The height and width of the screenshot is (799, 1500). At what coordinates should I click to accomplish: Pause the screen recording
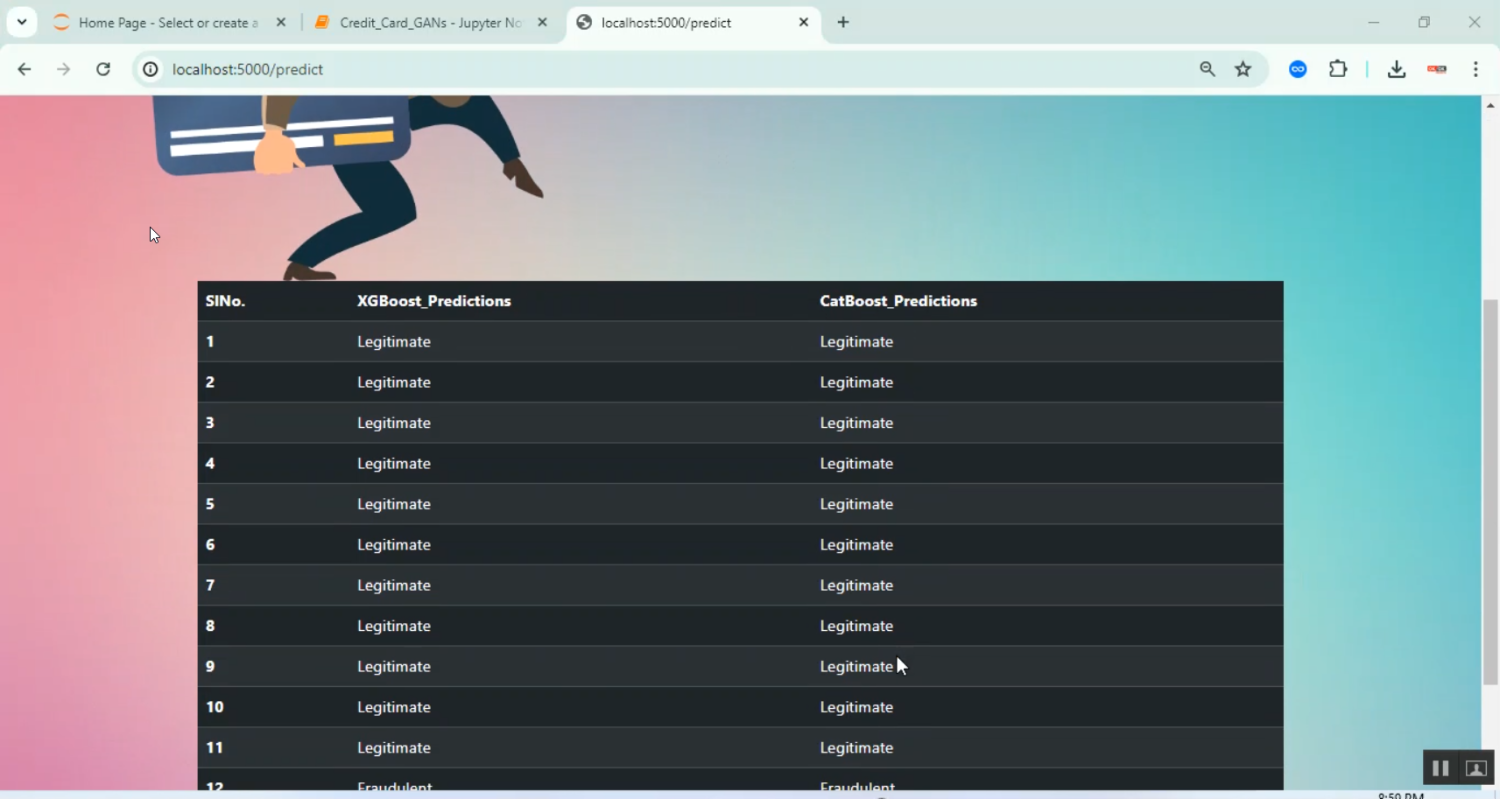coord(1440,768)
